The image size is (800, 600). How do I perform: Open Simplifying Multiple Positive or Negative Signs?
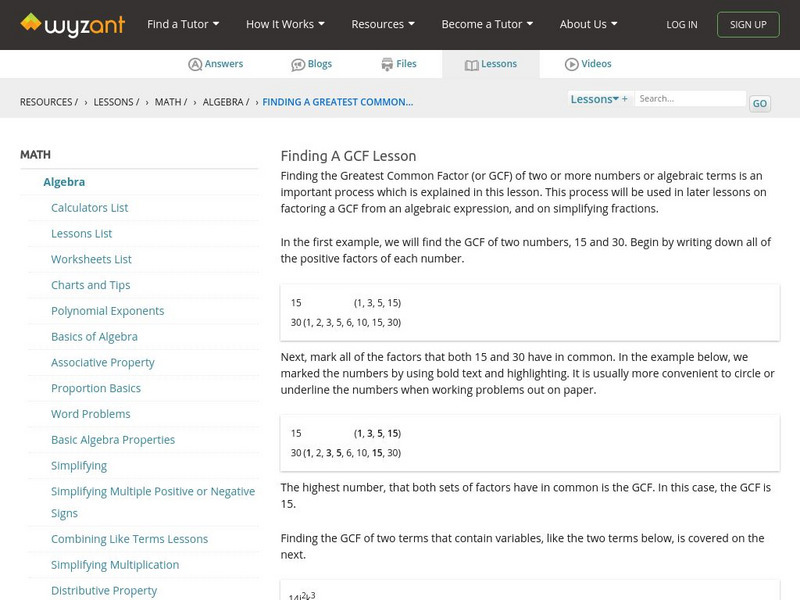(153, 502)
